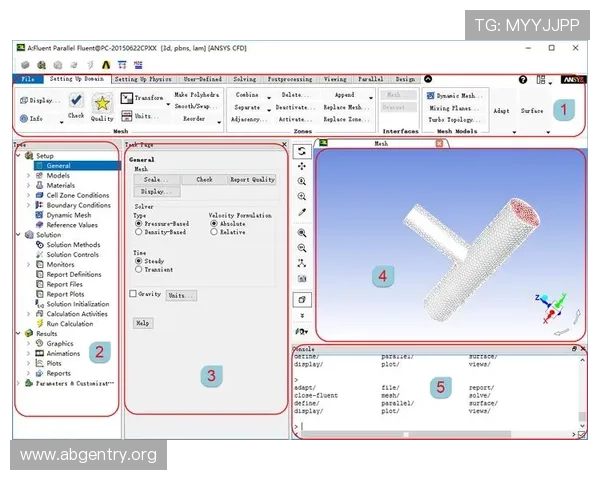This screenshot has width=600, height=480.
Task: Click the Quality star icon
Action: (x=102, y=103)
